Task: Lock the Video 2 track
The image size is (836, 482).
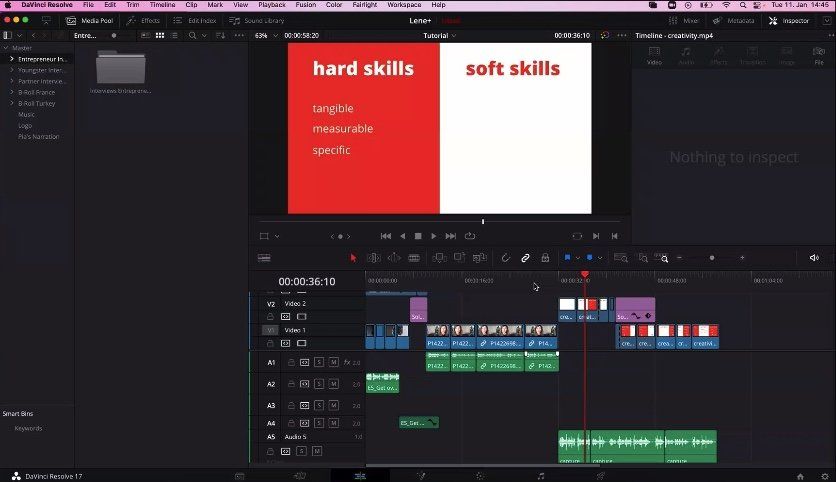Action: click(x=270, y=316)
